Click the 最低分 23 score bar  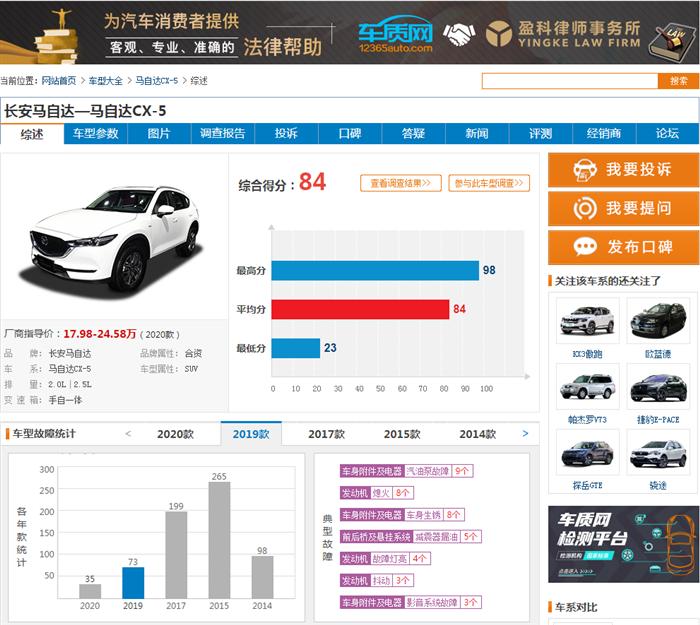296,348
